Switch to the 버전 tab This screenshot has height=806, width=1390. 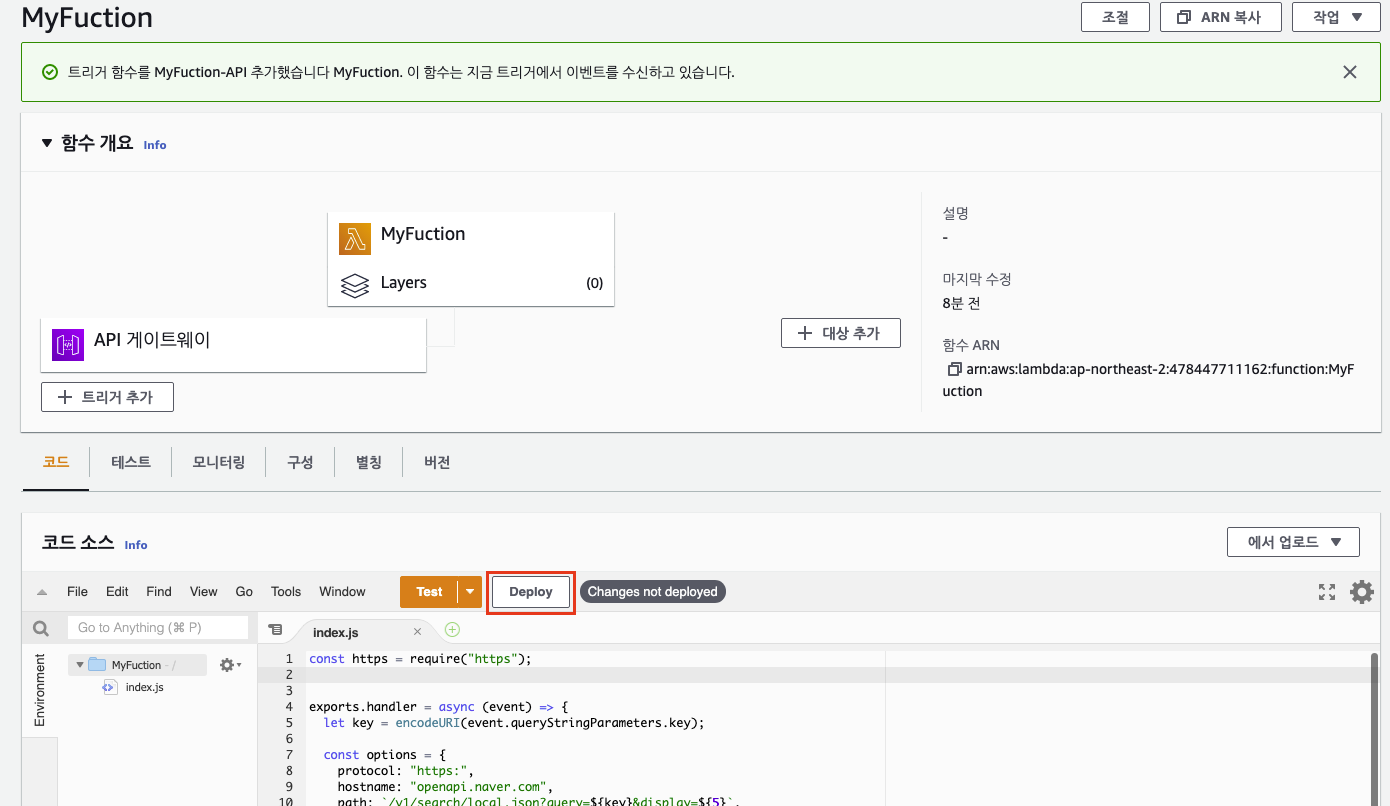click(437, 462)
